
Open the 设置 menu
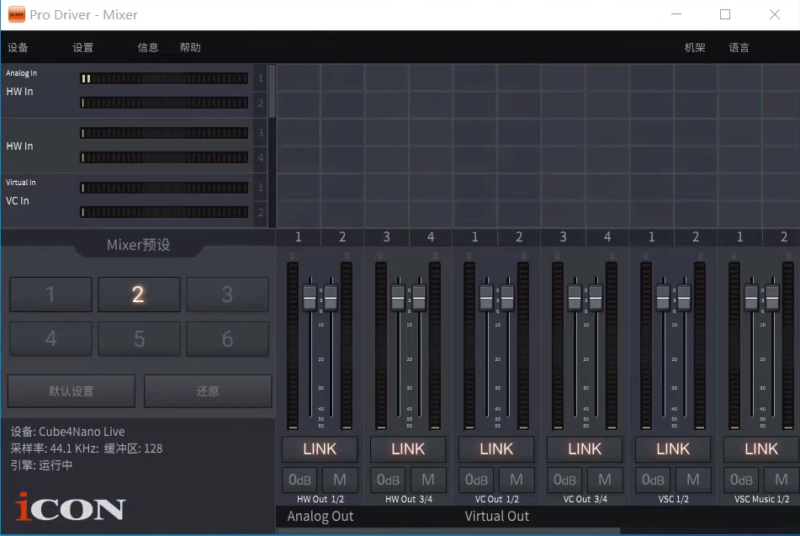coord(83,48)
